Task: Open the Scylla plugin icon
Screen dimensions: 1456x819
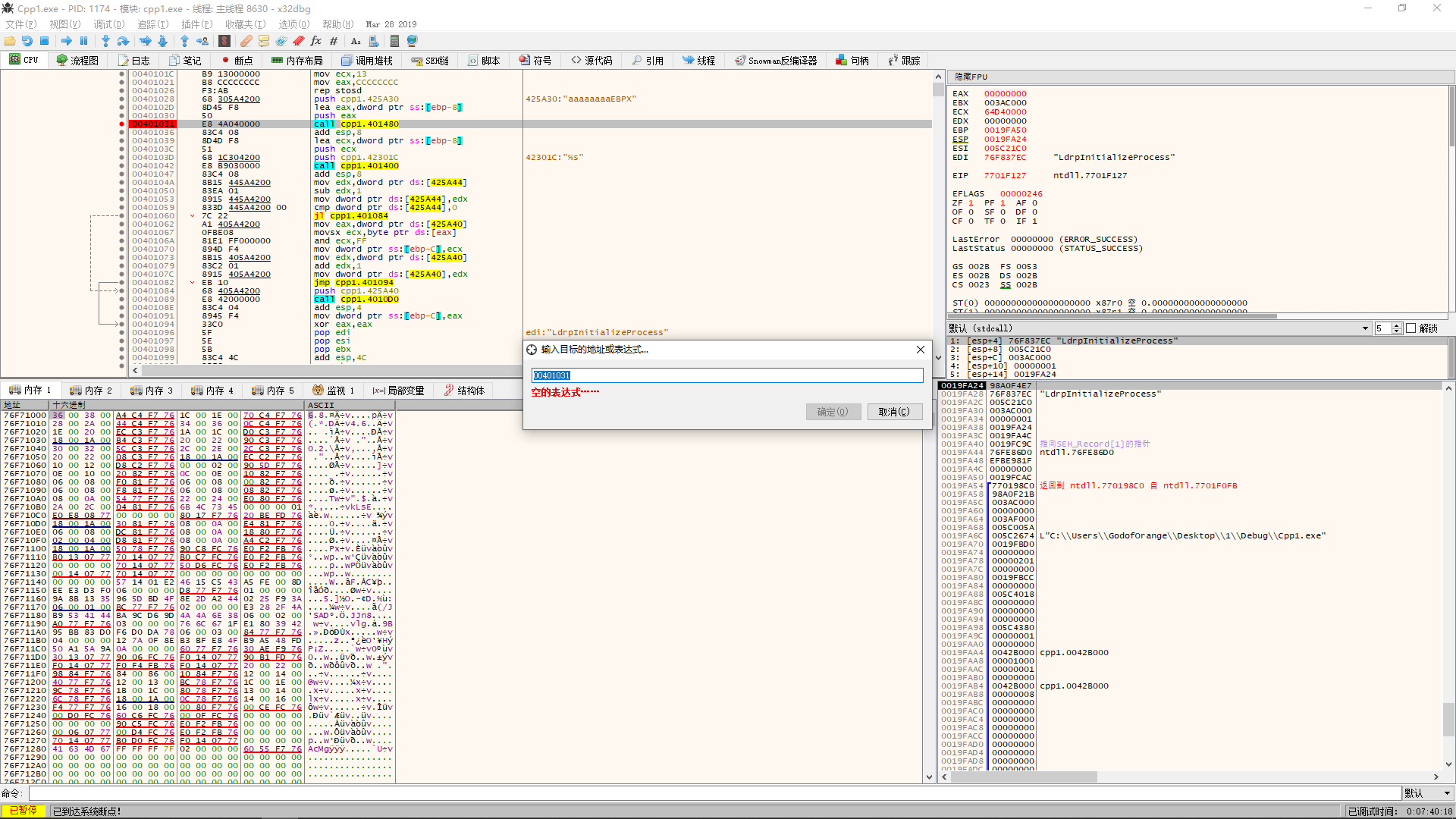Action: point(224,41)
